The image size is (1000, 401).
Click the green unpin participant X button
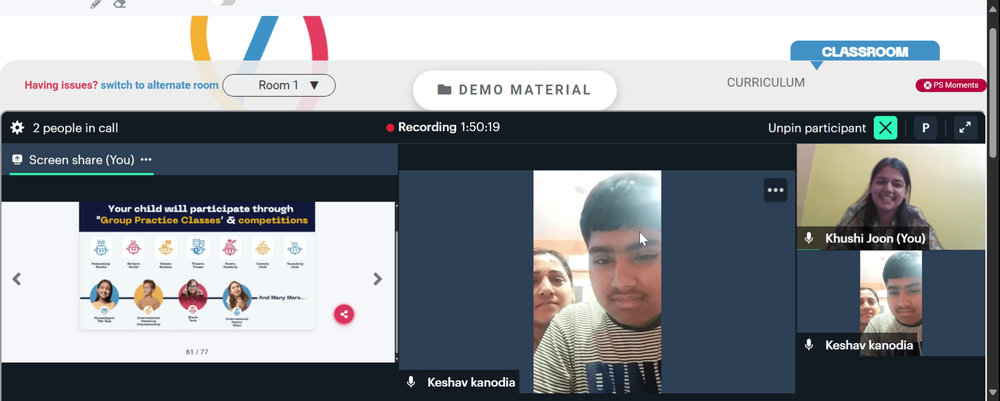(885, 128)
